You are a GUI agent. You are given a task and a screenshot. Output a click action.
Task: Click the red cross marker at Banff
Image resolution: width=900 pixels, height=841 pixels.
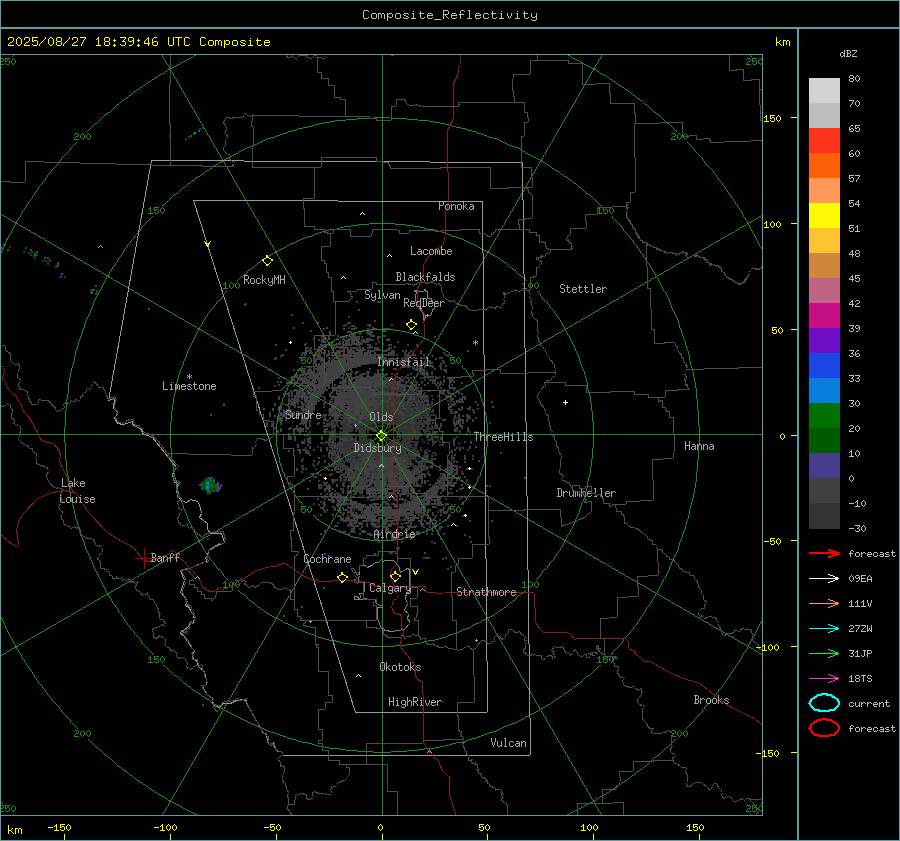click(x=143, y=558)
